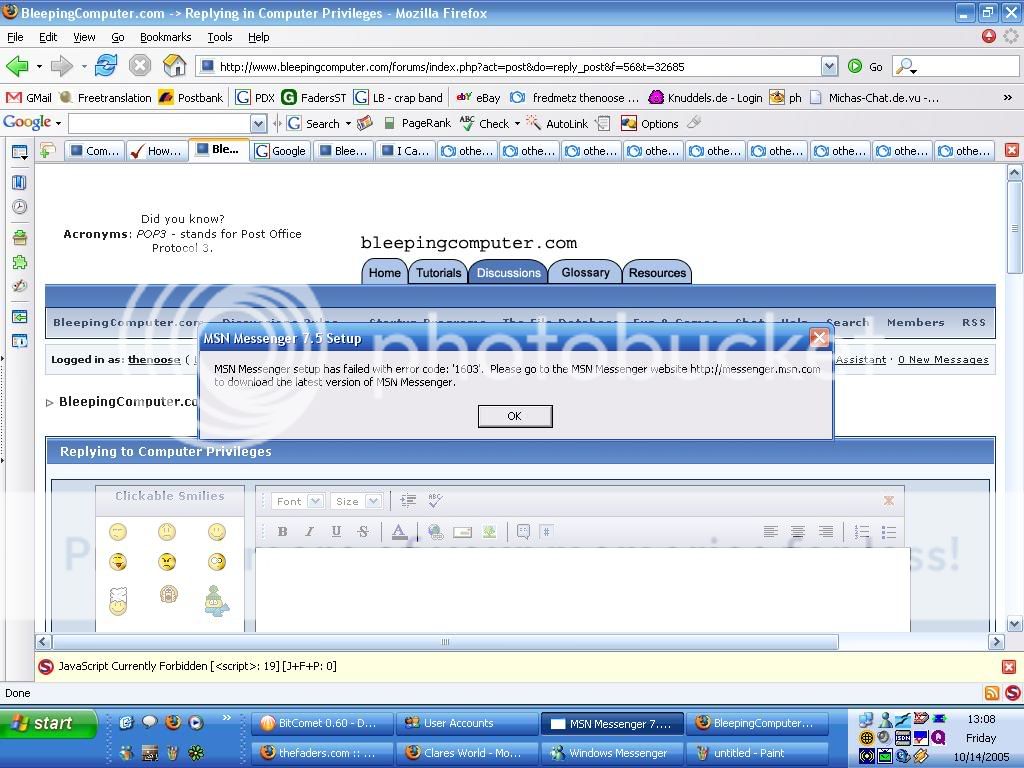Switch to the 'I Ca…' browser tab
1024x768 pixels.
pos(406,151)
